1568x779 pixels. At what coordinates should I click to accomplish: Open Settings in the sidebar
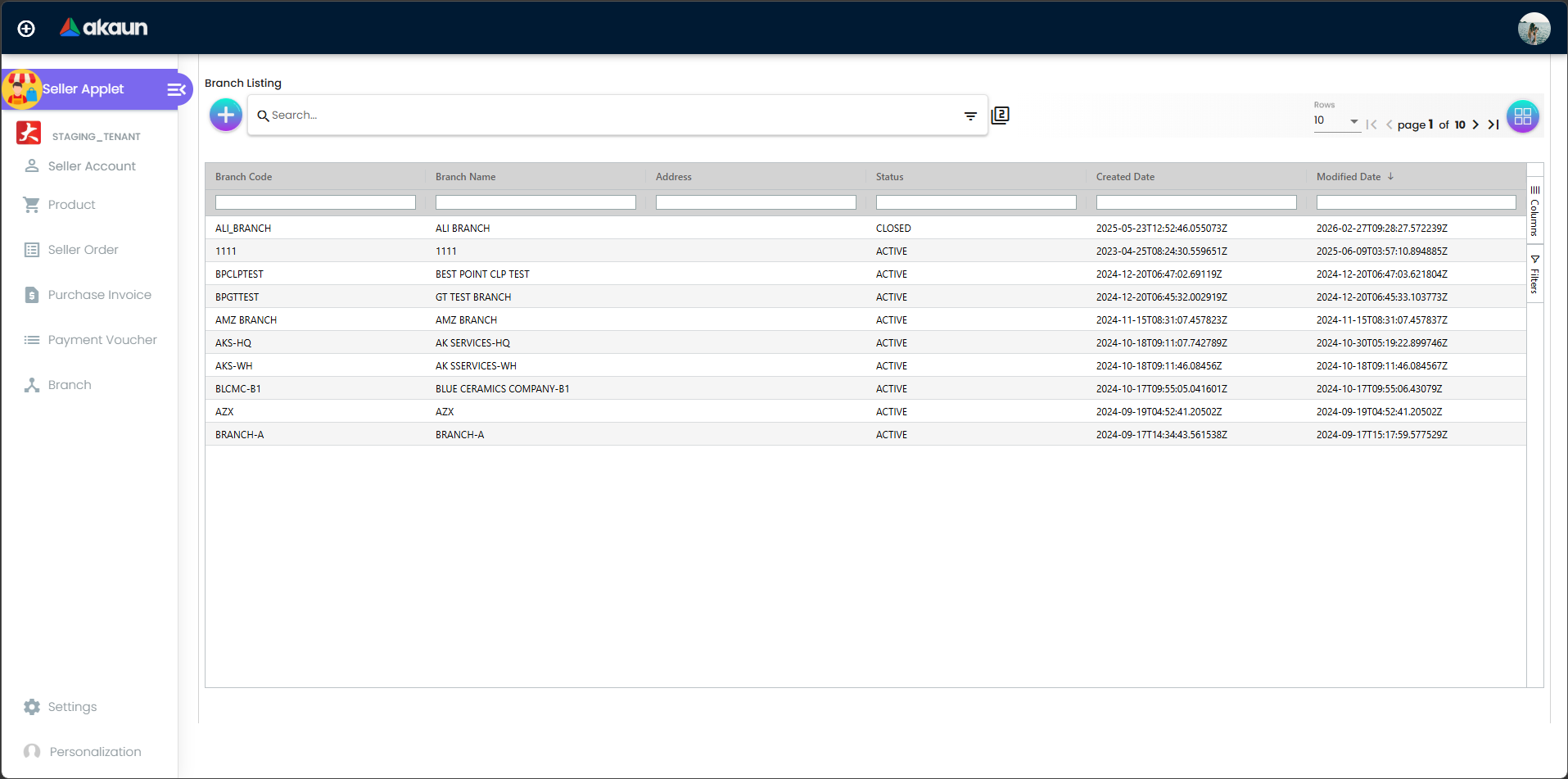click(x=72, y=707)
